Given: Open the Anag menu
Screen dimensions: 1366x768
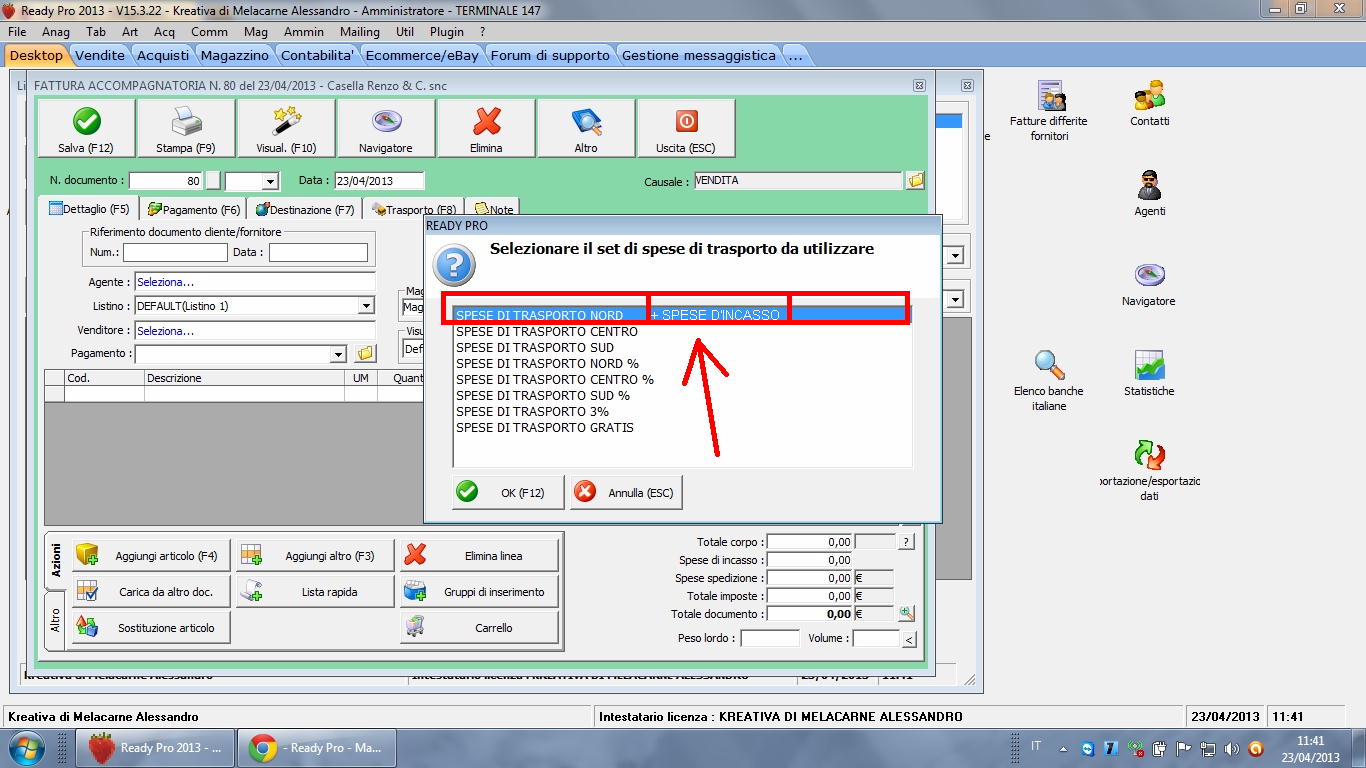Looking at the screenshot, I should (56, 32).
